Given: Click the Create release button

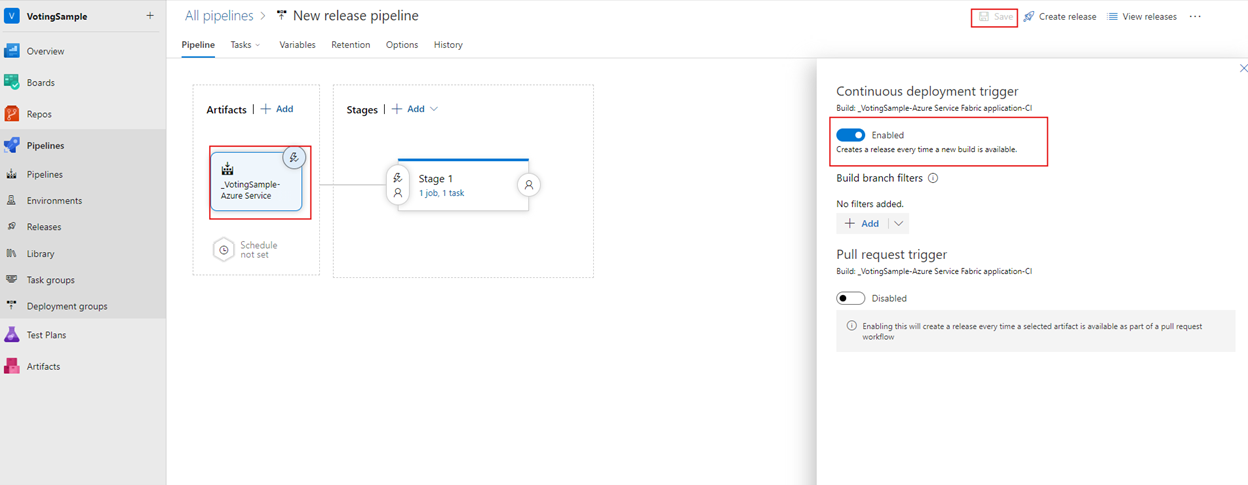Looking at the screenshot, I should pyautogui.click(x=1059, y=17).
